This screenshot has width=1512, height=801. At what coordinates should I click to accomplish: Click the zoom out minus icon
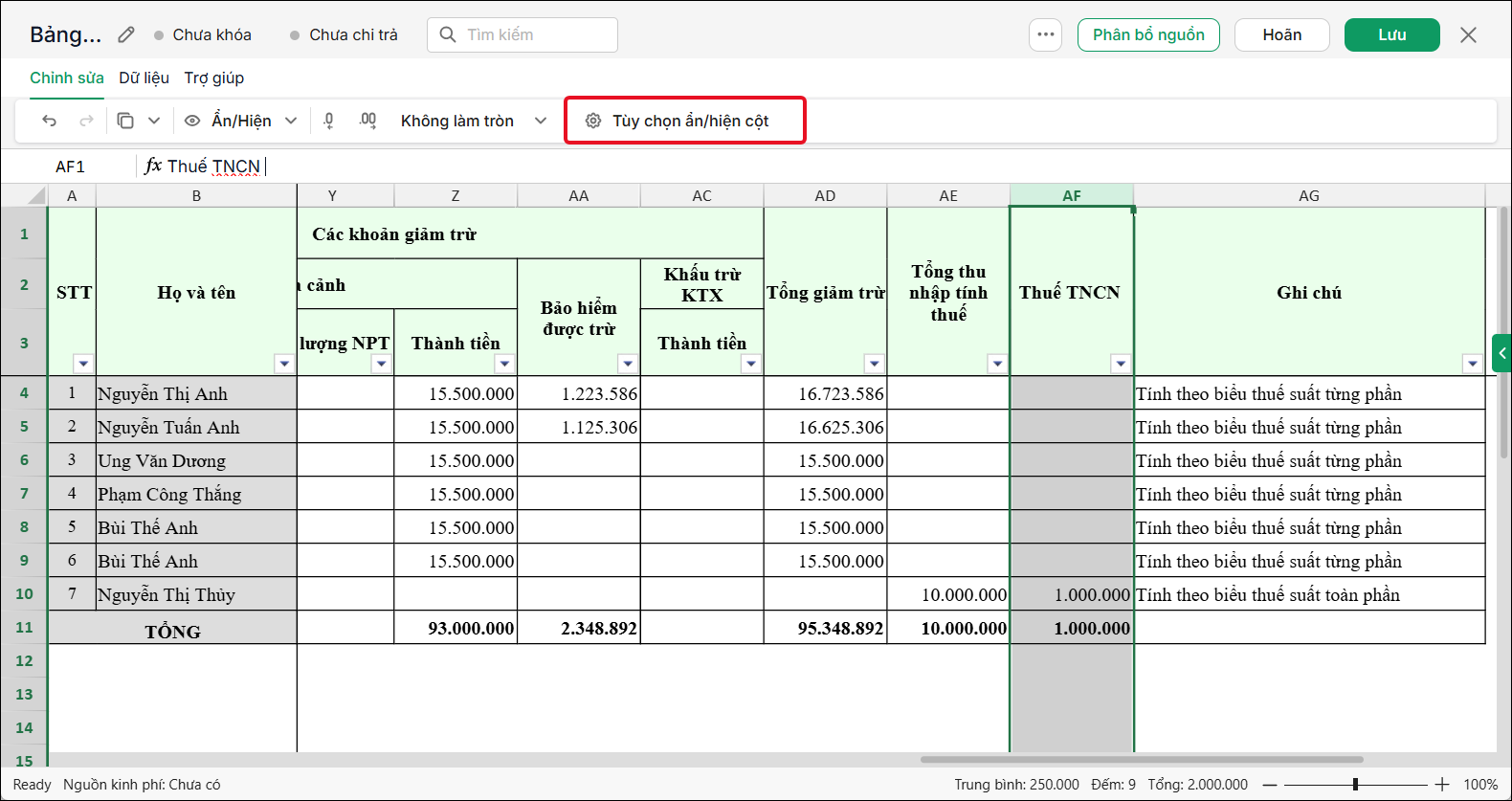(1270, 785)
